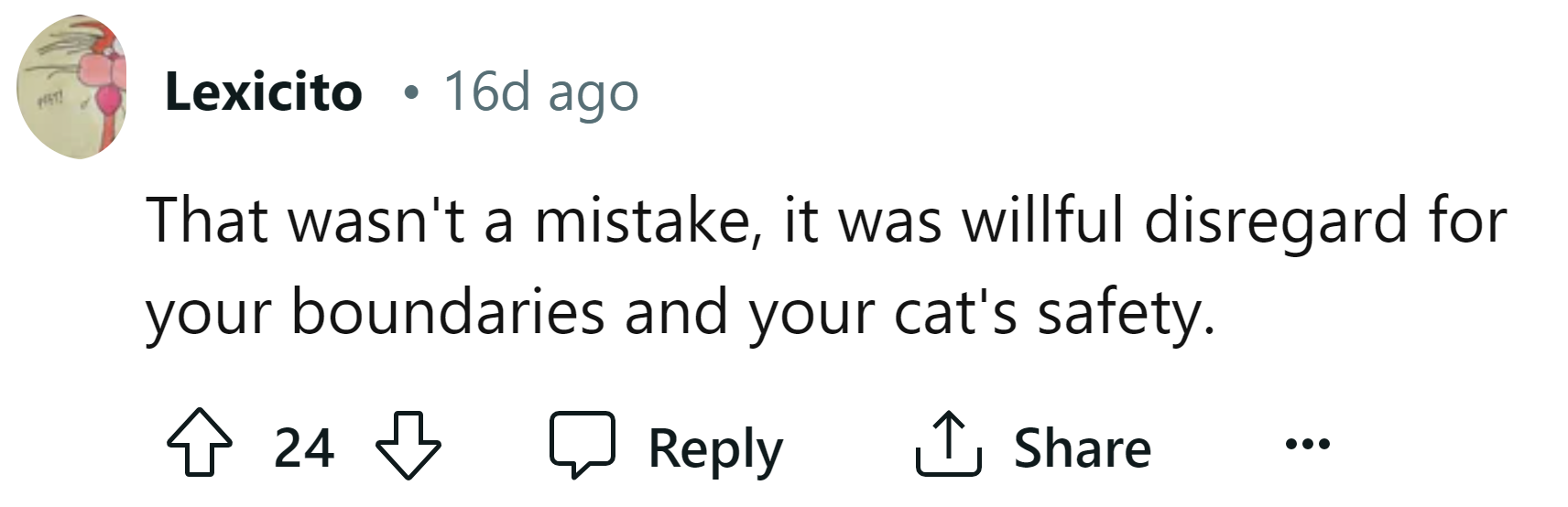Click the word "willful" in the comment
Screen dimensions: 1568x507
pos(1042,222)
